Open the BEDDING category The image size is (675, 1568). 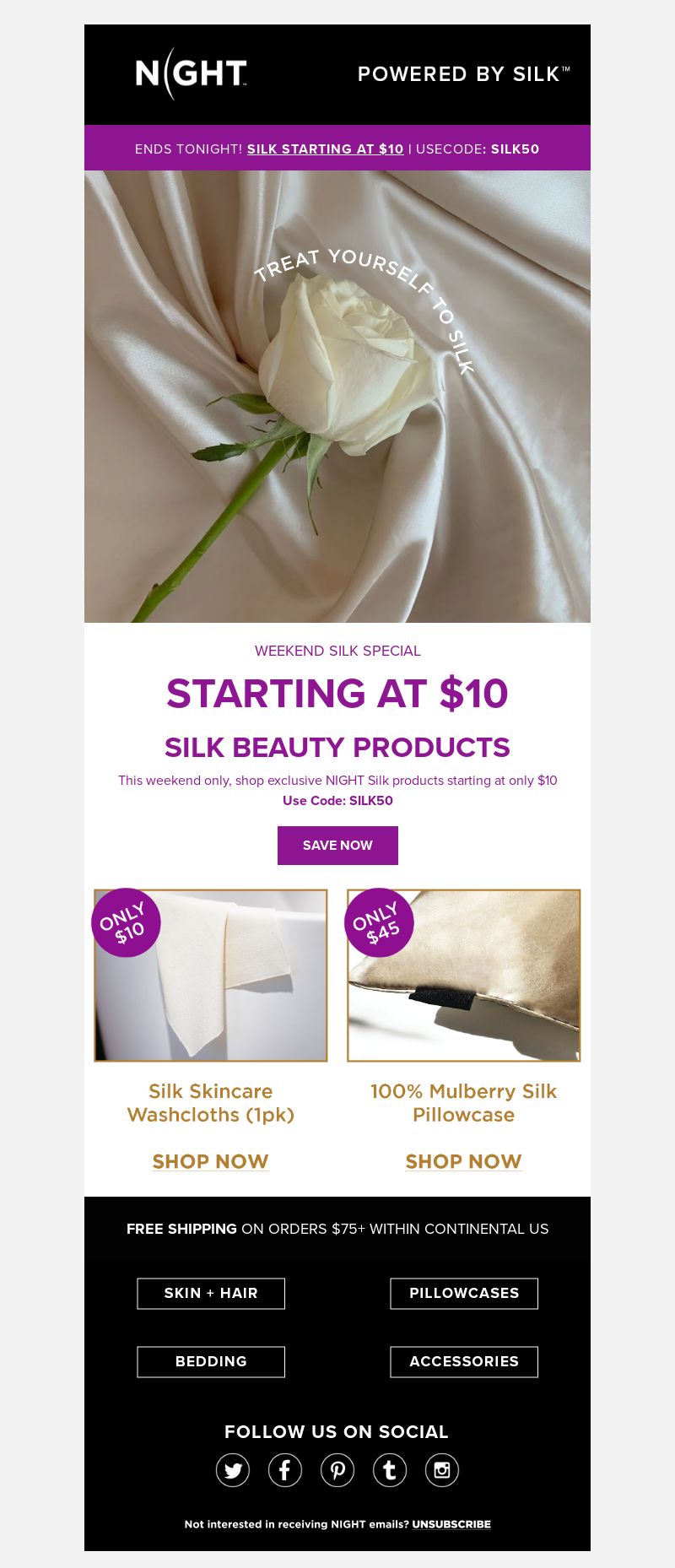click(211, 1362)
